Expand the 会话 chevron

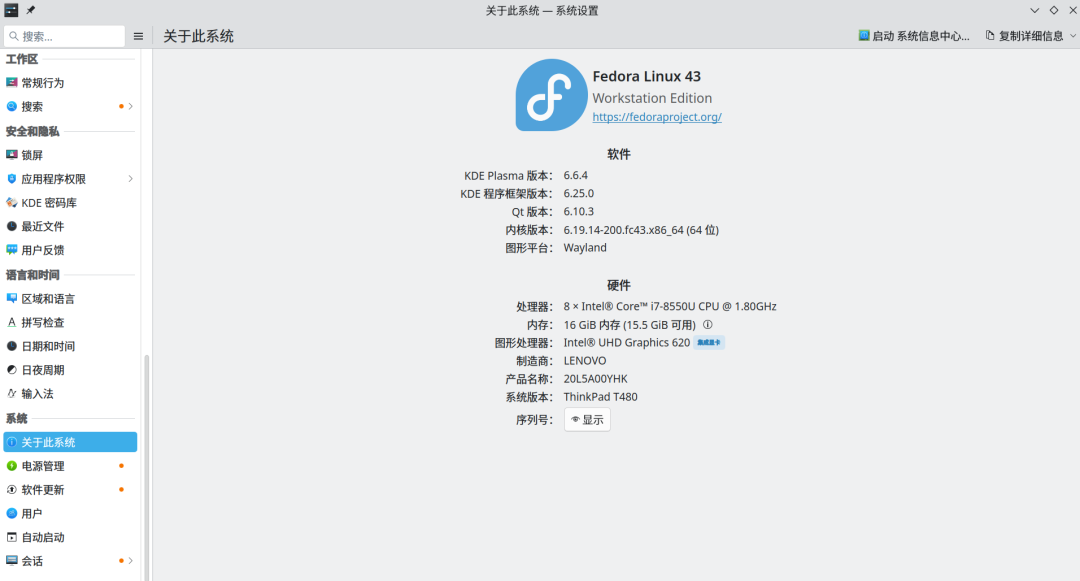(x=130, y=560)
